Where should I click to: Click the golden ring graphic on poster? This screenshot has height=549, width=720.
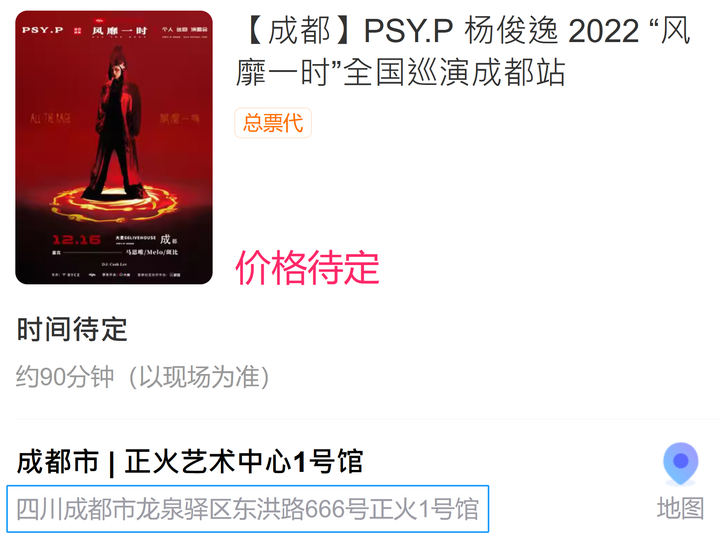[x=114, y=202]
